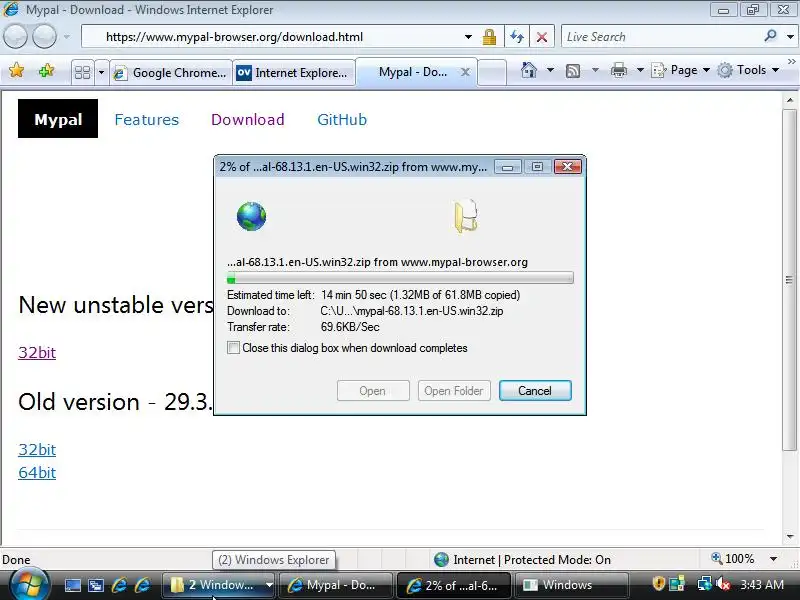The height and width of the screenshot is (600, 800).
Task: Open the Windows Start orb
Action: click(x=30, y=585)
